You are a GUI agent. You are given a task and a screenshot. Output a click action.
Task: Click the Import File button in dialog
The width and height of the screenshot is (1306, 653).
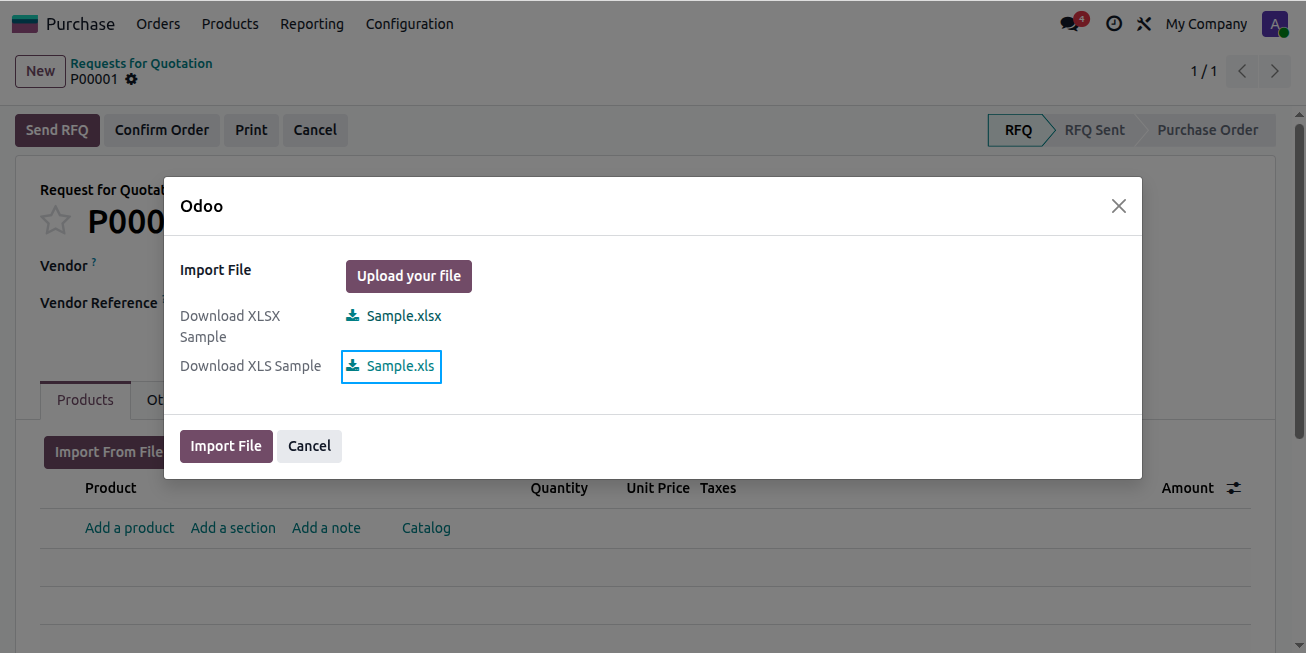click(x=226, y=446)
